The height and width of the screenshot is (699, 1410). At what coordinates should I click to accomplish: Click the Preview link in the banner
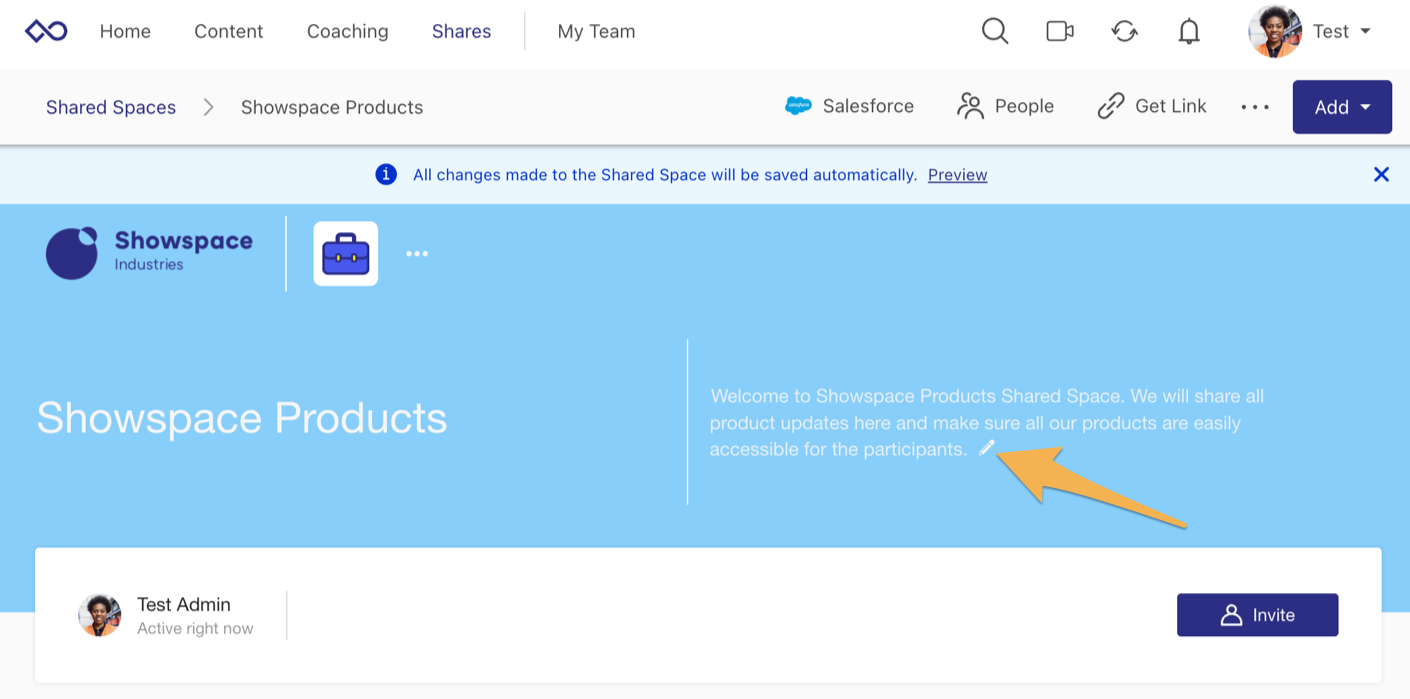point(957,175)
